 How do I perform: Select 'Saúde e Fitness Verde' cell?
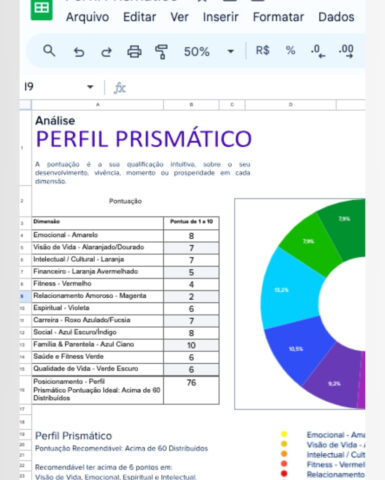[x=98, y=357]
